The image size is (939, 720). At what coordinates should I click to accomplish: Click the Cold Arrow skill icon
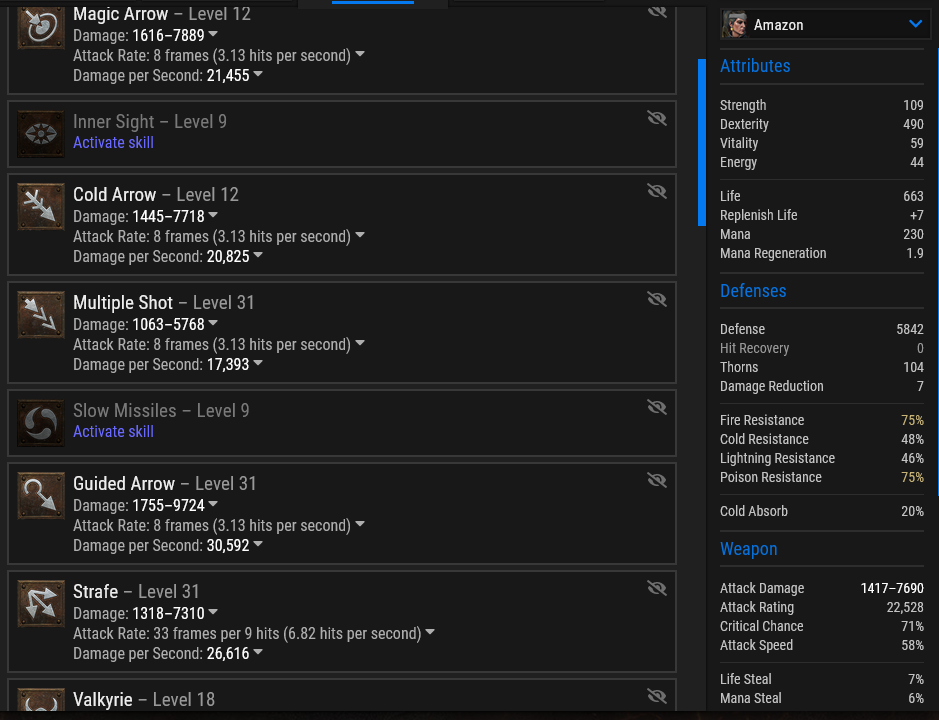[41, 207]
